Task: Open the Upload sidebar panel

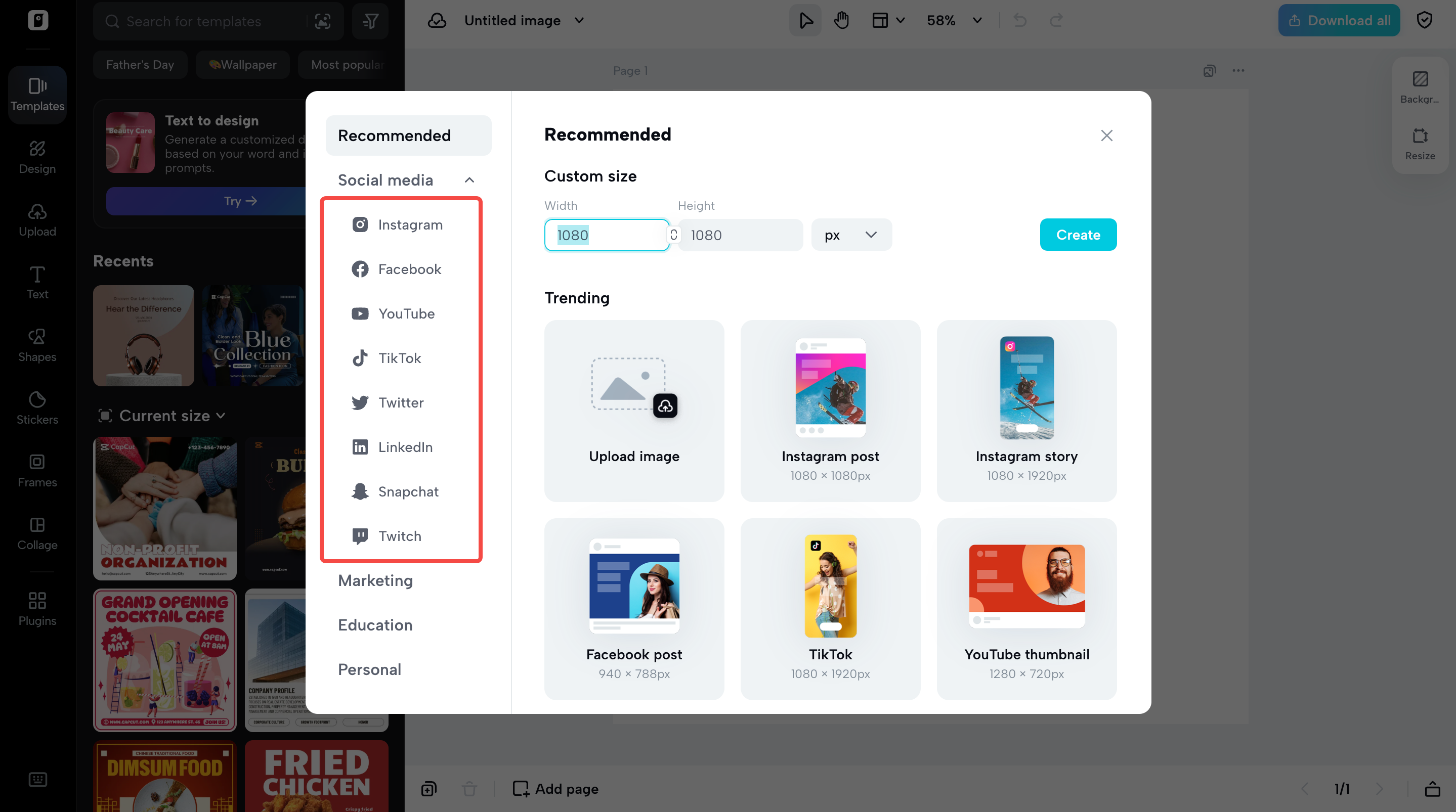Action: point(37,220)
